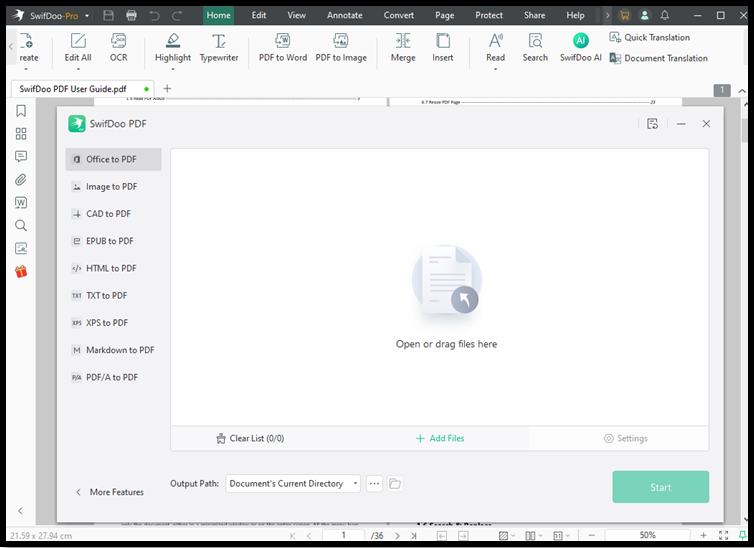
Task: Click Add Files button
Action: 440,438
